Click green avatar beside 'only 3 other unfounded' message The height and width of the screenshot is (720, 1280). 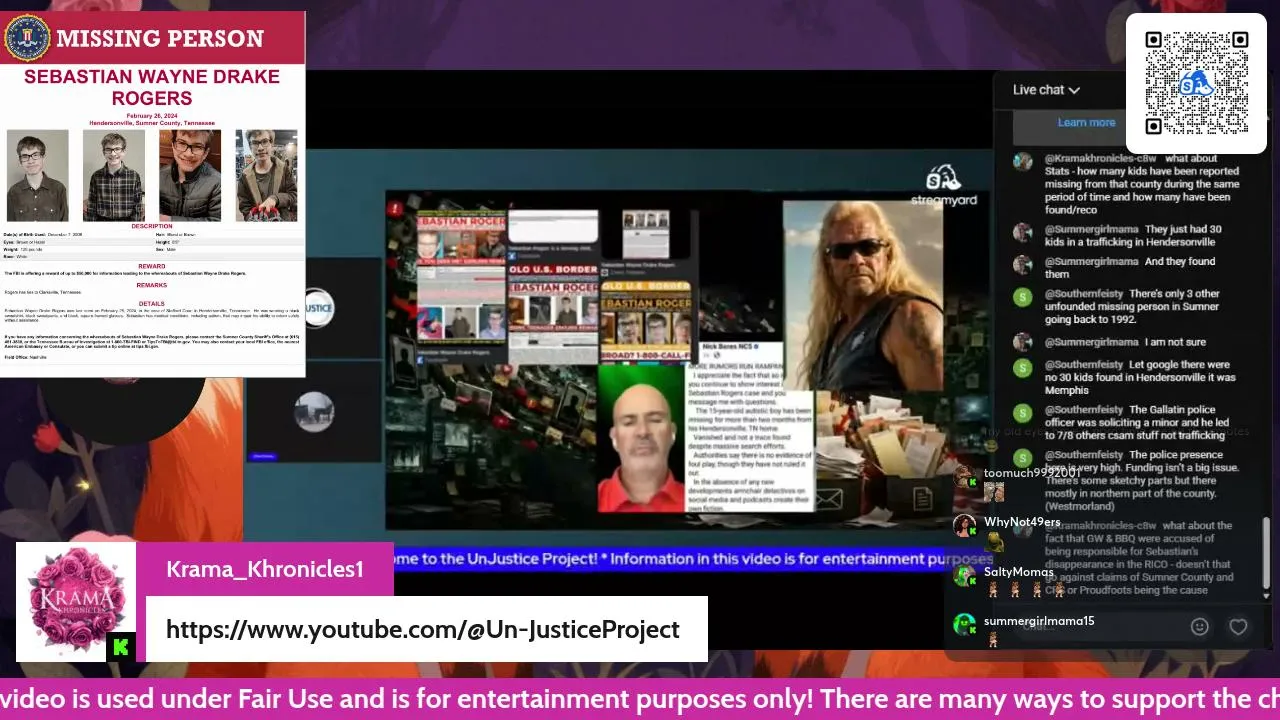1022,296
